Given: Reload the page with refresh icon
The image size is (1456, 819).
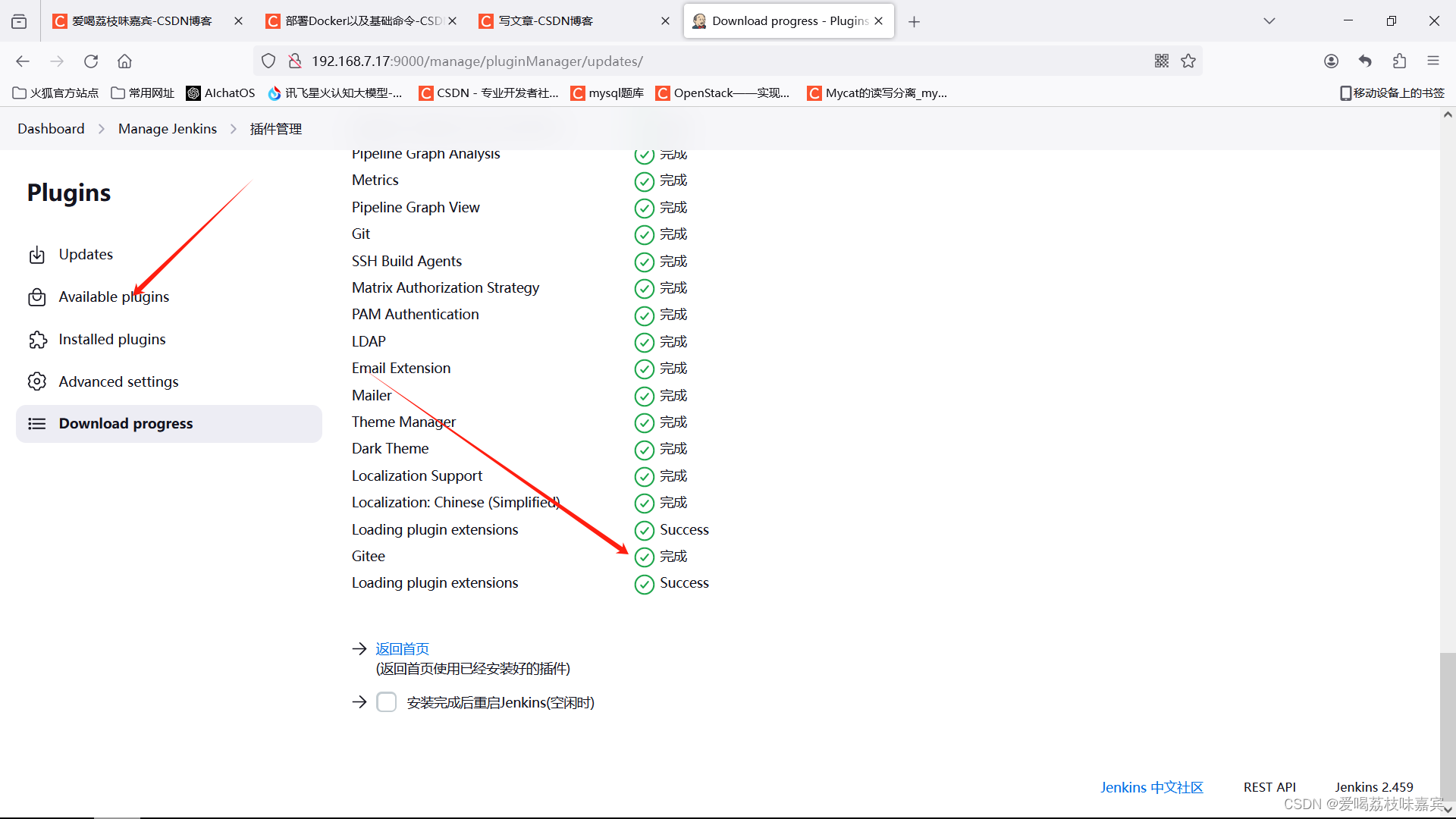Looking at the screenshot, I should [91, 61].
